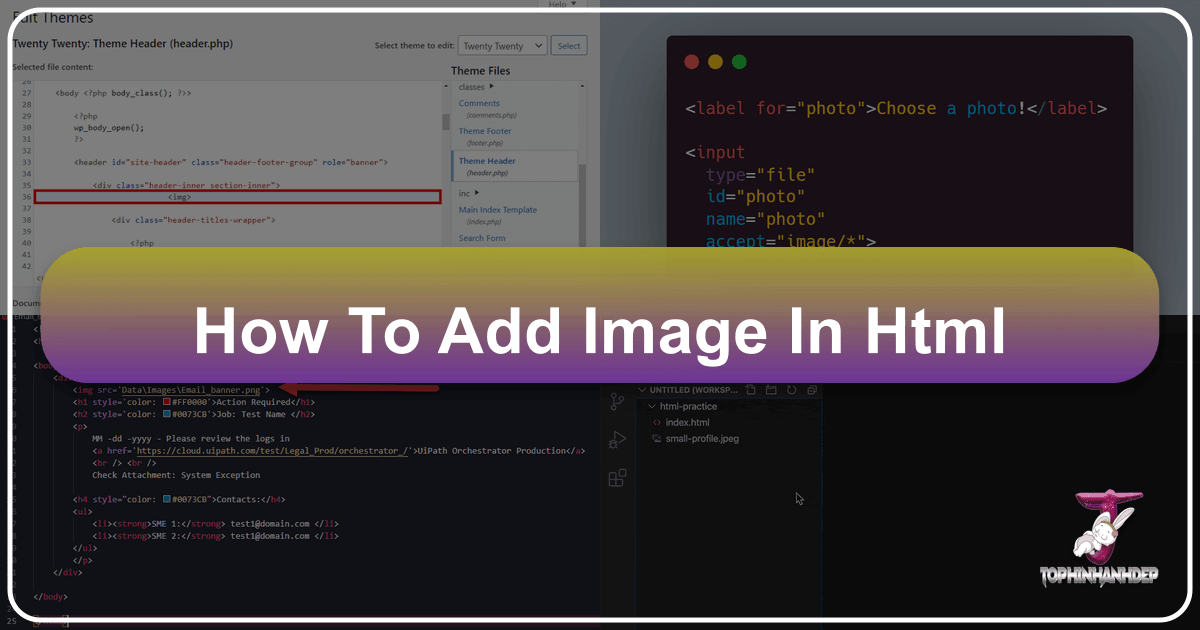Open the Run and Debug view icon

[x=617, y=440]
